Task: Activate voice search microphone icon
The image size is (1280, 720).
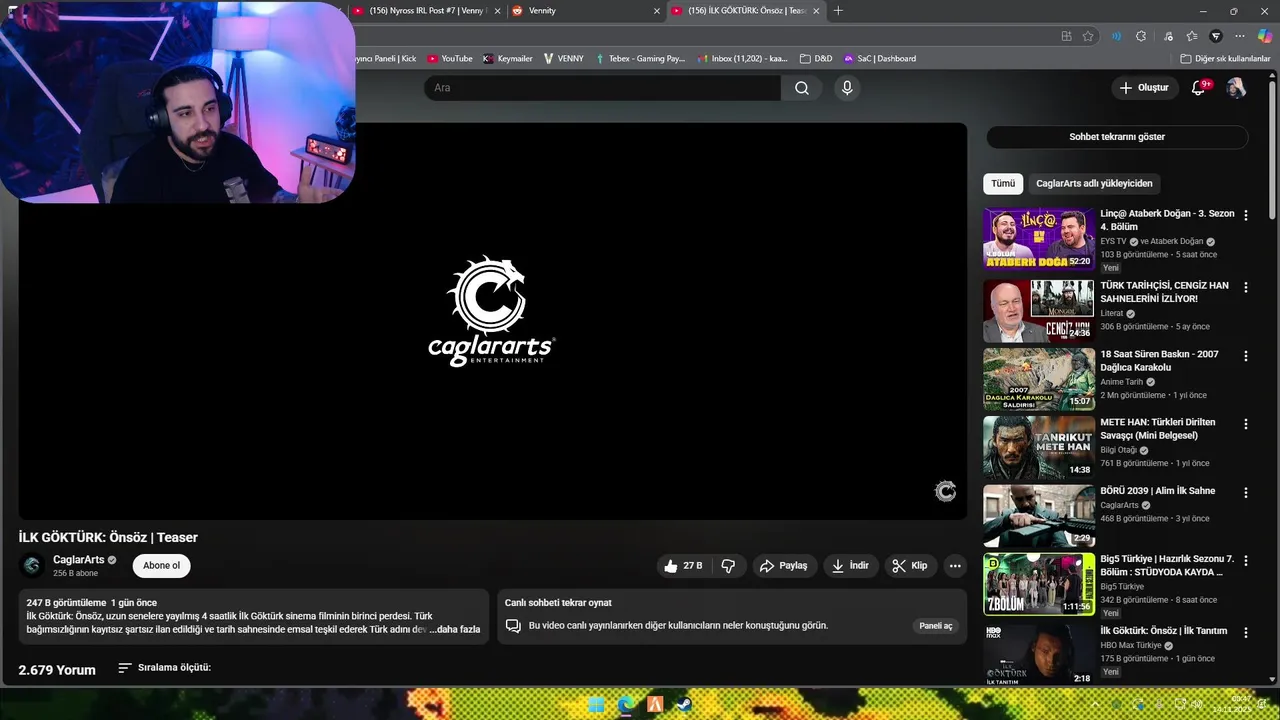Action: (x=847, y=88)
